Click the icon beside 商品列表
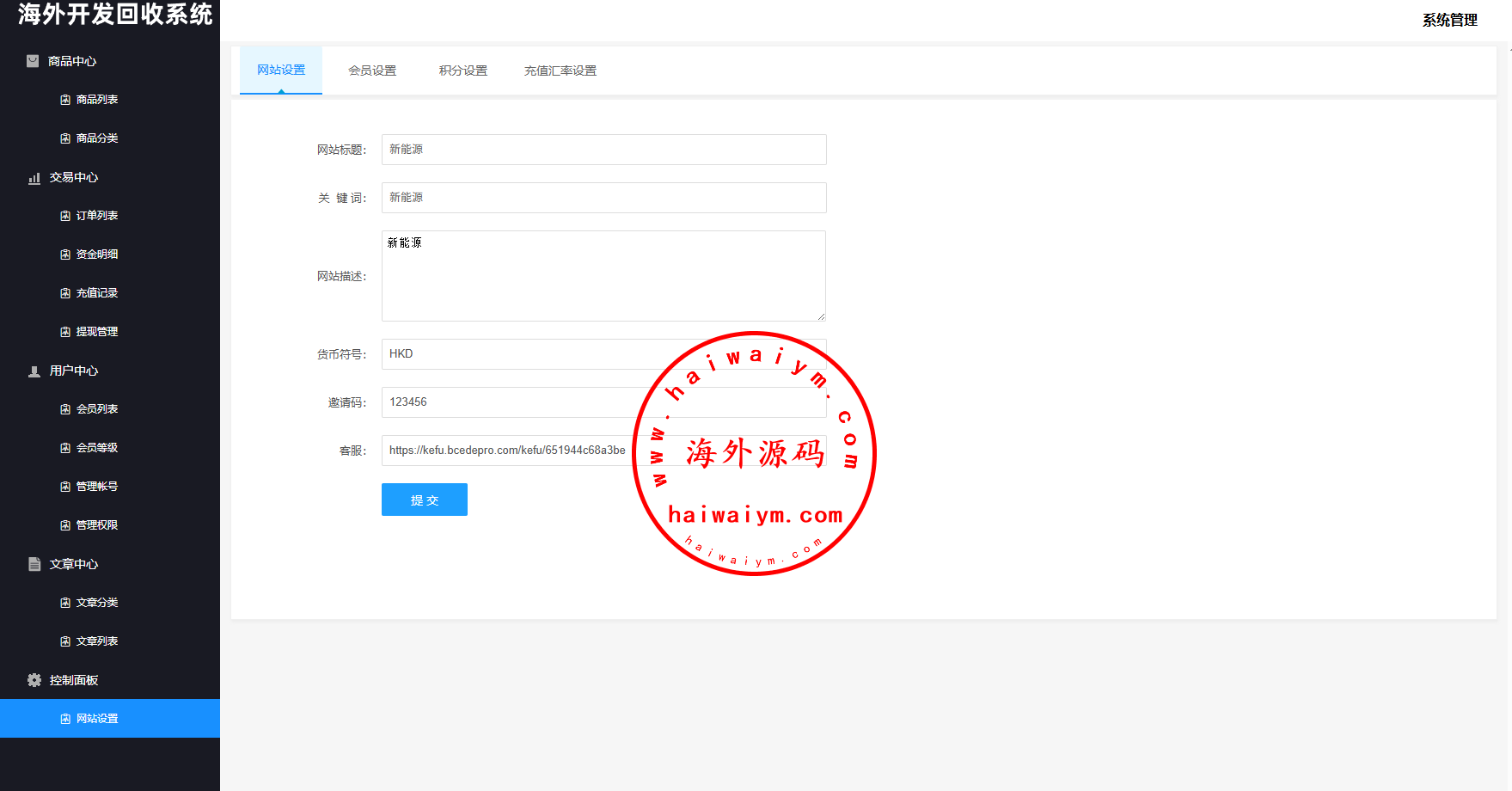Image resolution: width=1512 pixels, height=791 pixels. coord(65,100)
